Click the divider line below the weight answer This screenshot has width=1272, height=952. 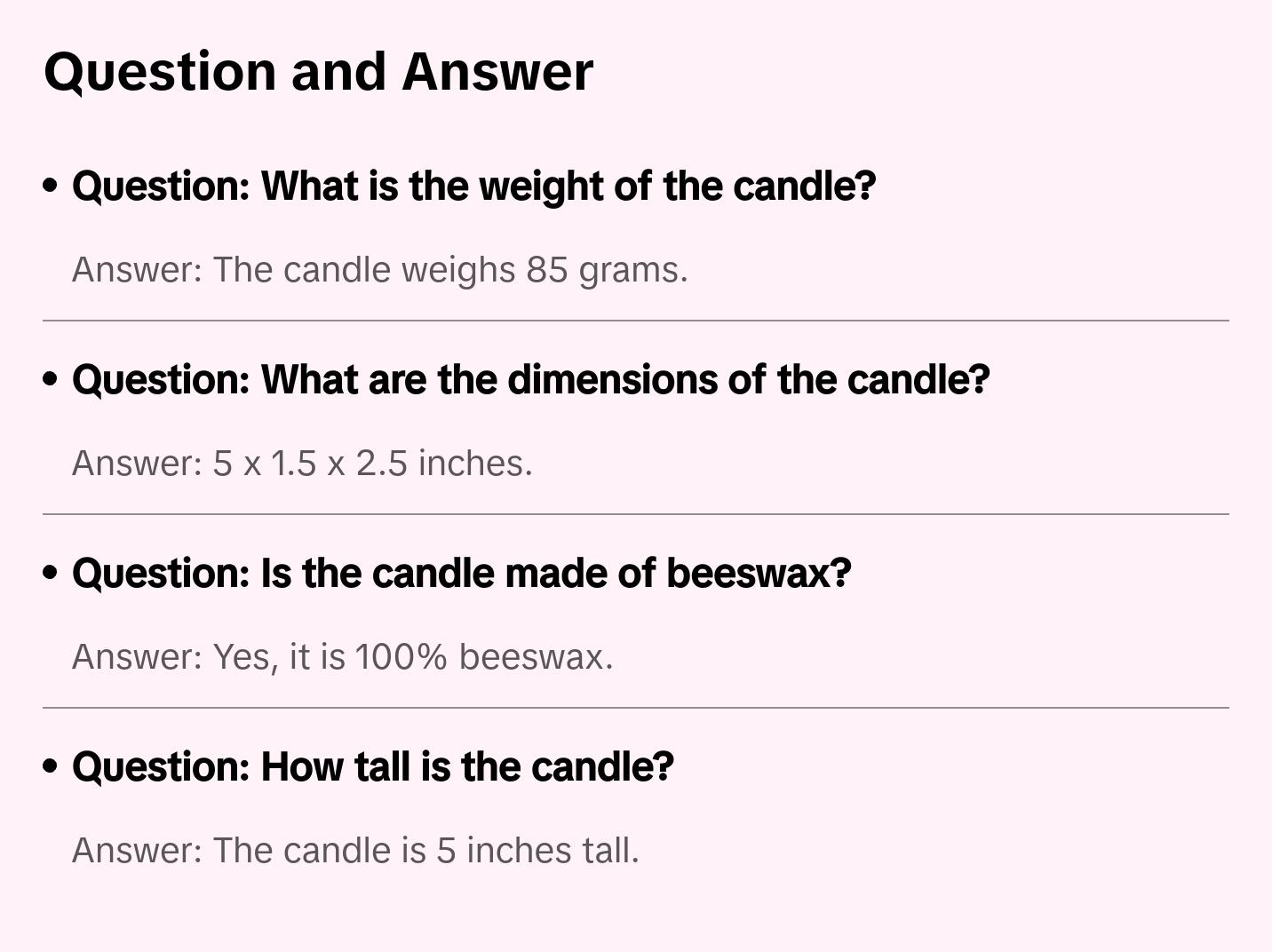pyautogui.click(x=636, y=321)
